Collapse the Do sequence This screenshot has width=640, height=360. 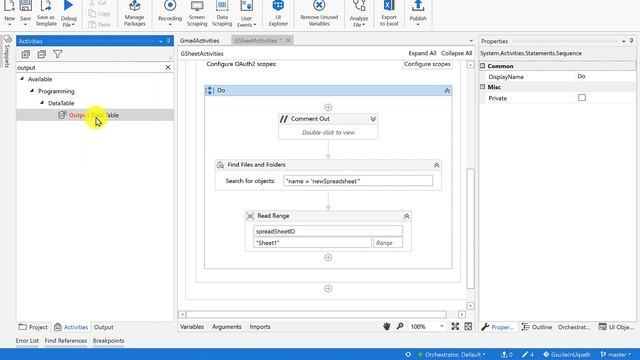point(447,91)
